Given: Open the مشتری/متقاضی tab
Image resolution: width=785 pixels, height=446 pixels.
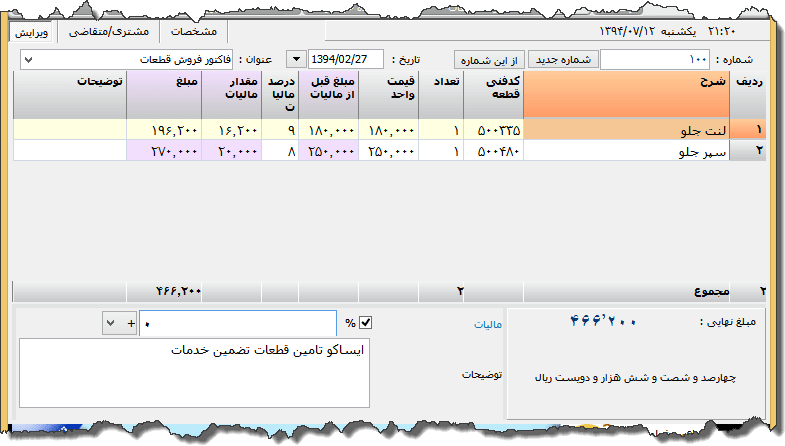Looking at the screenshot, I should 111,31.
